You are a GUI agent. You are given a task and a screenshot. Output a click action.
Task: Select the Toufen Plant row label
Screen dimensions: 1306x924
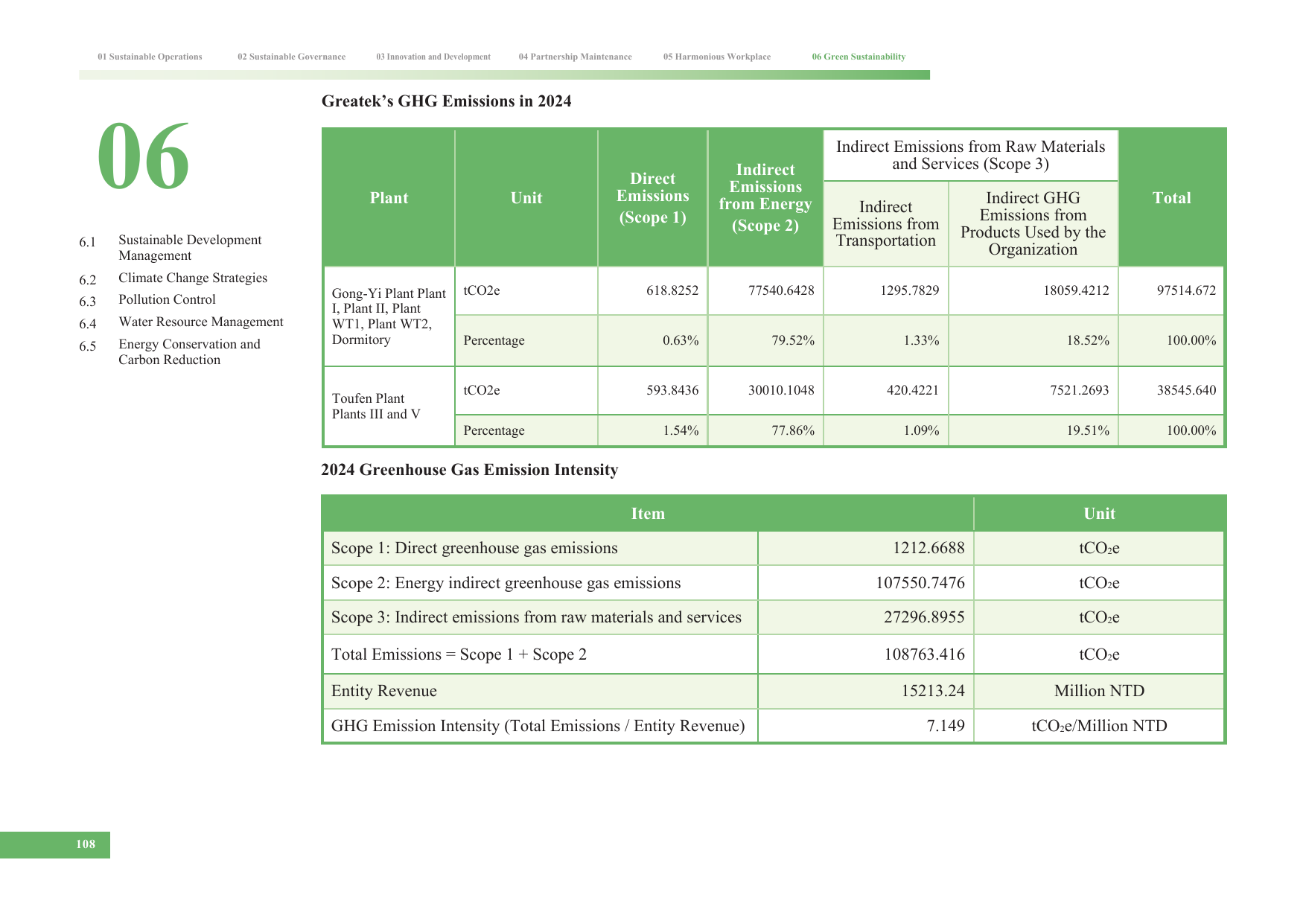[389, 407]
